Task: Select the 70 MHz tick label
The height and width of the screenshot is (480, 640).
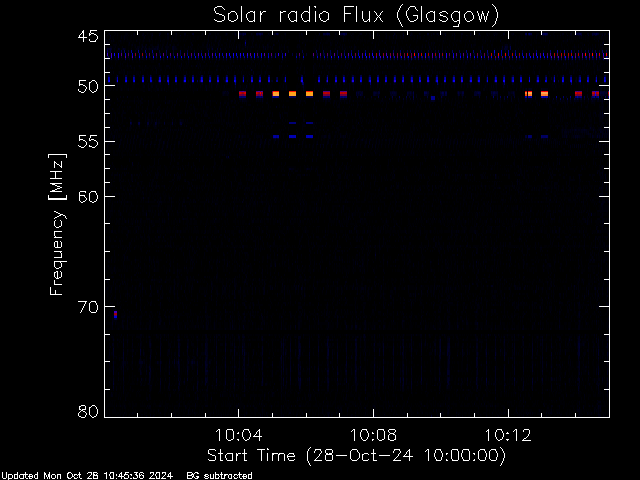Action: tap(88, 307)
